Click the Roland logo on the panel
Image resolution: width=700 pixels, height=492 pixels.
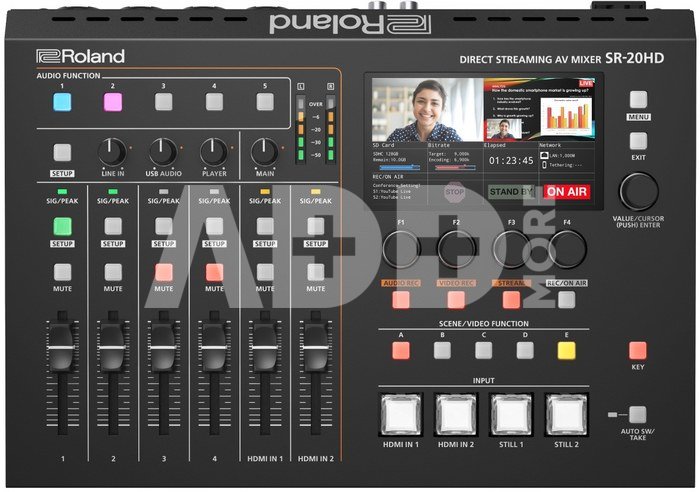(80, 56)
